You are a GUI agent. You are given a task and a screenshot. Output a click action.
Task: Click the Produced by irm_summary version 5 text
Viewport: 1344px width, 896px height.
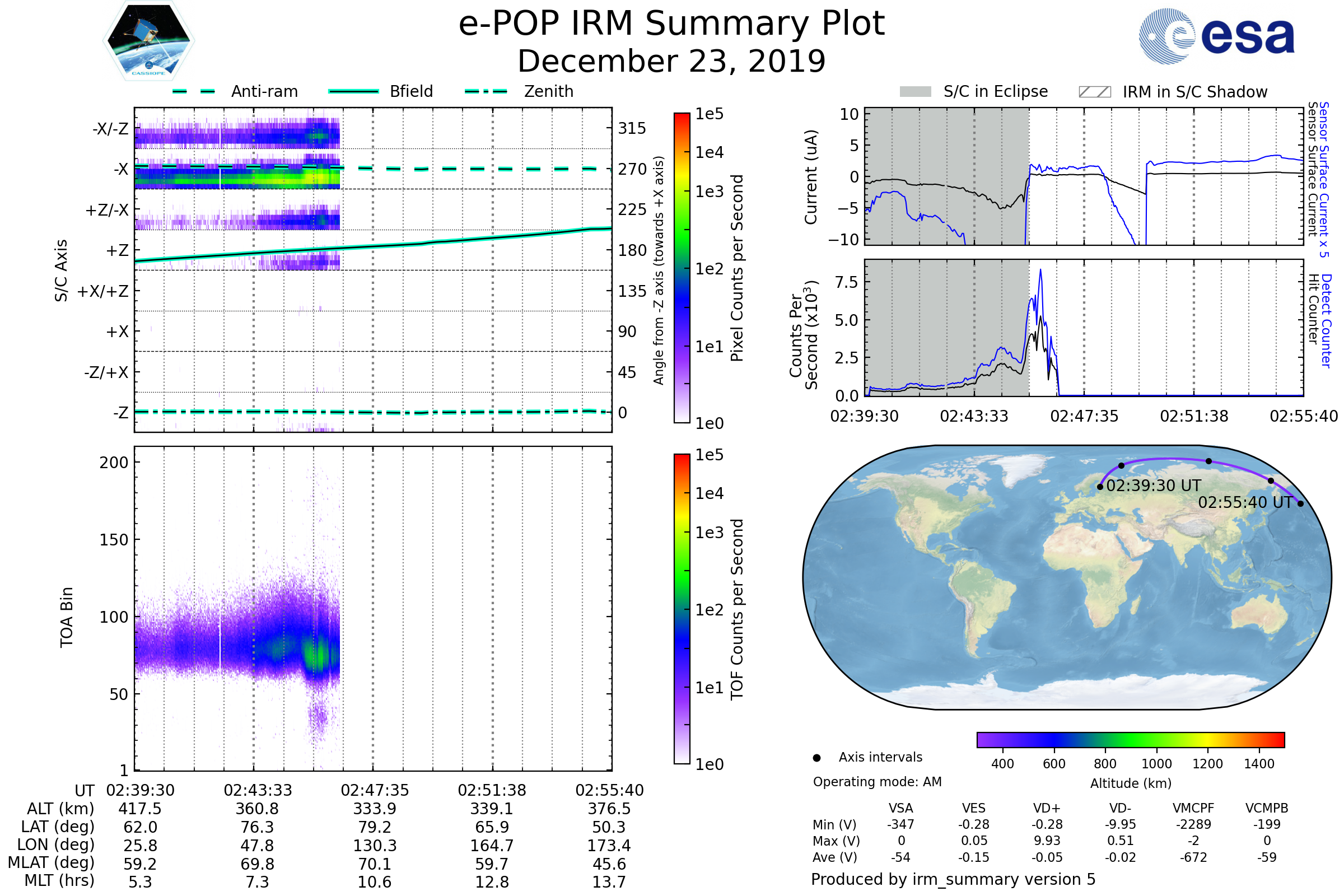tap(953, 879)
